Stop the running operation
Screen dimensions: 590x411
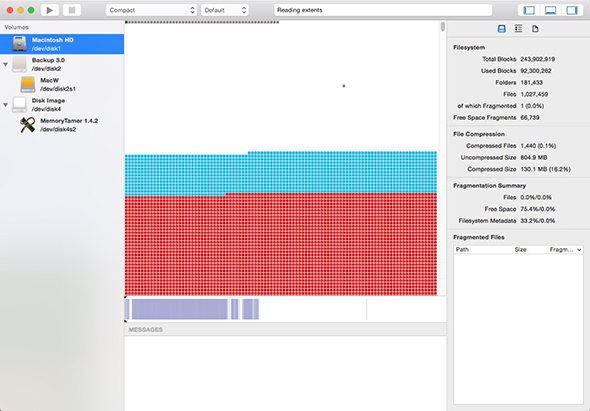coord(72,10)
